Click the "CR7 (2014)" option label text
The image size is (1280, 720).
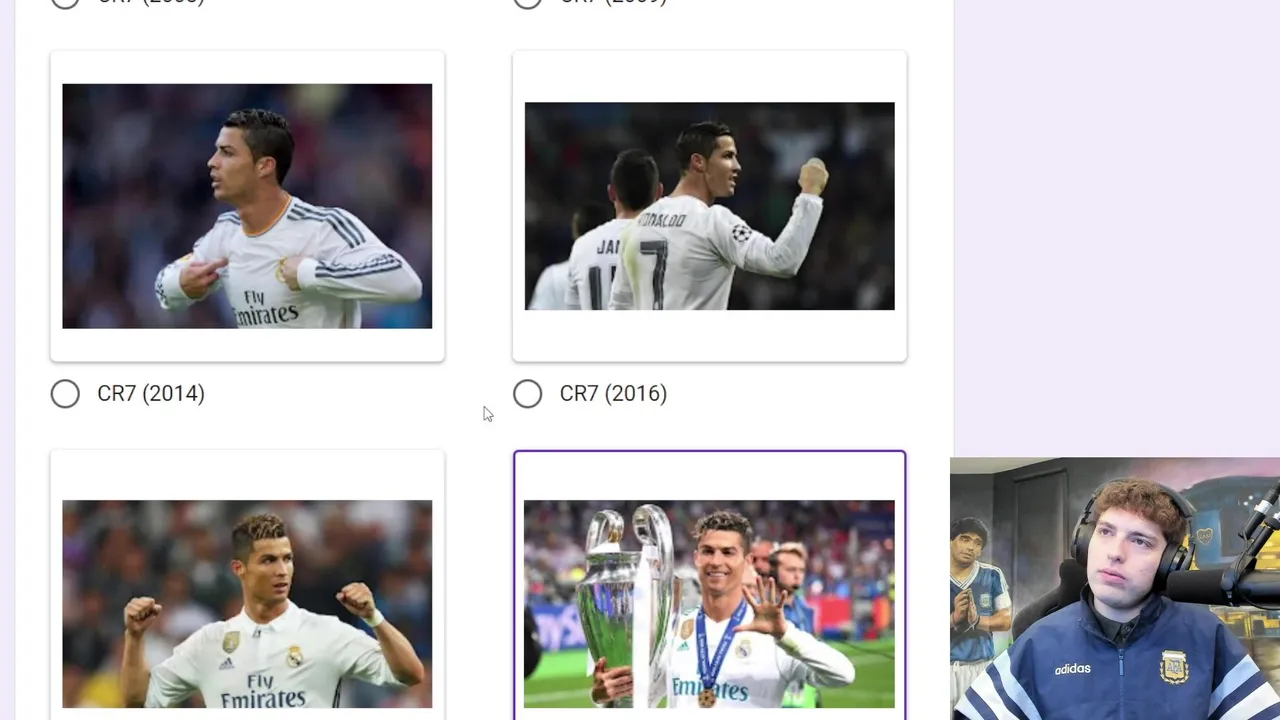(151, 394)
